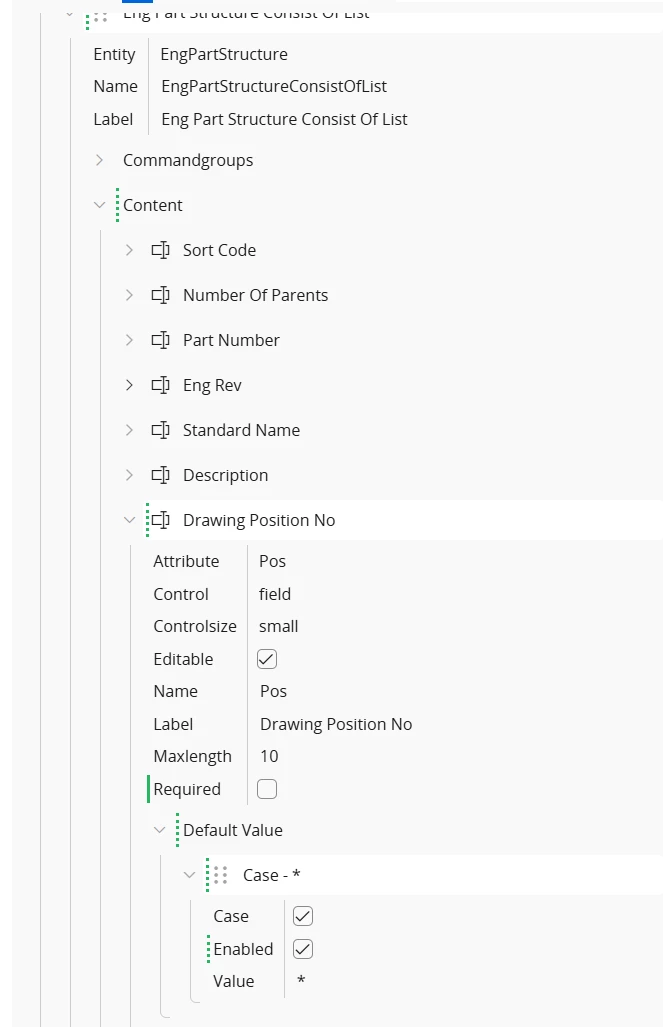Click the drag handle beside Case - *
The image size is (663, 1027).
(x=221, y=875)
